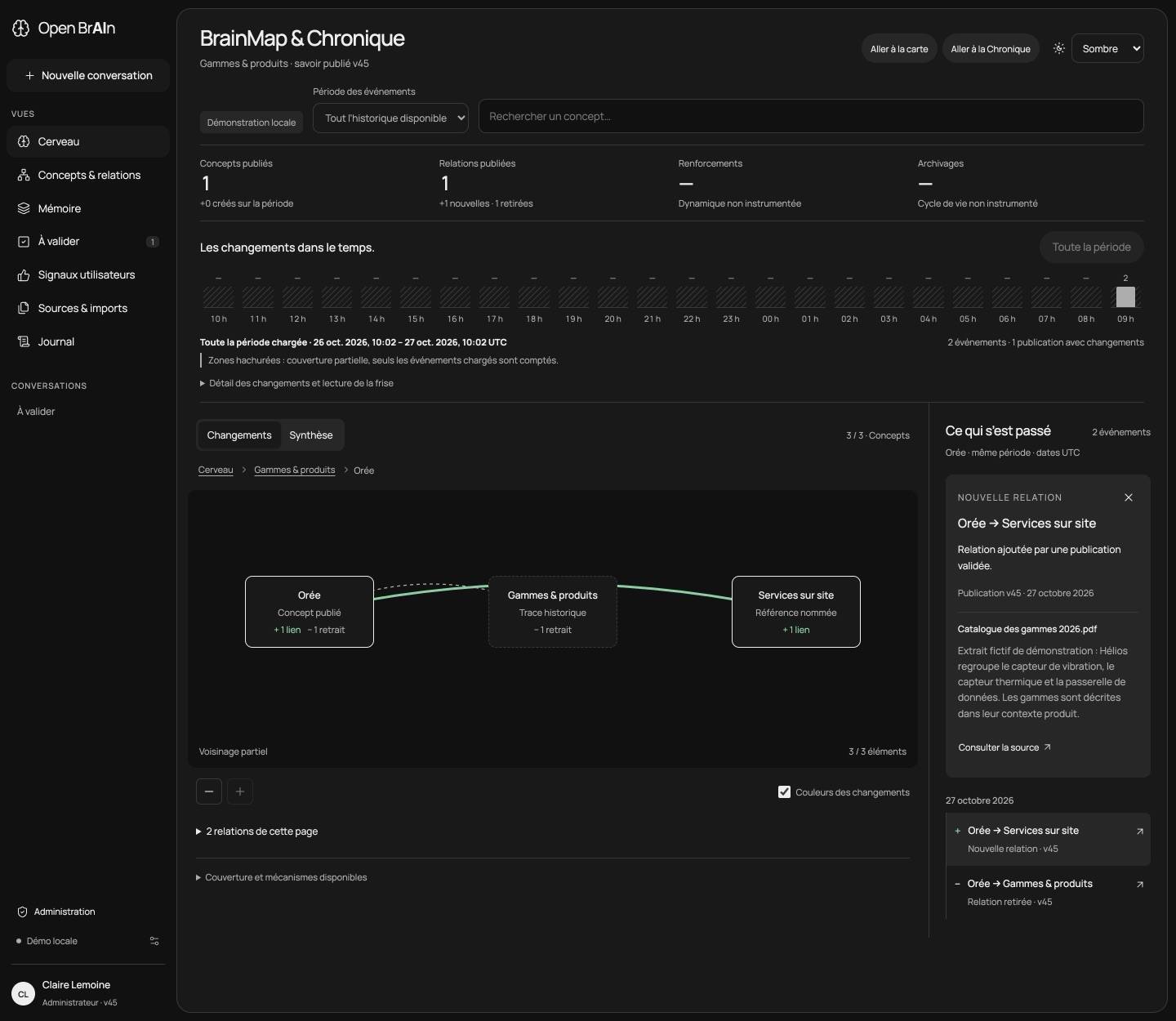
Task: Open the Cerveau view in sidebar
Action: coord(88,141)
